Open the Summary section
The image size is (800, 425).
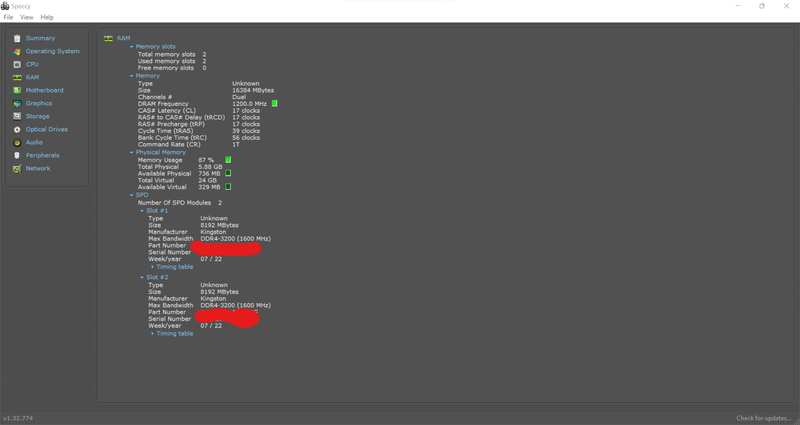(x=40, y=38)
